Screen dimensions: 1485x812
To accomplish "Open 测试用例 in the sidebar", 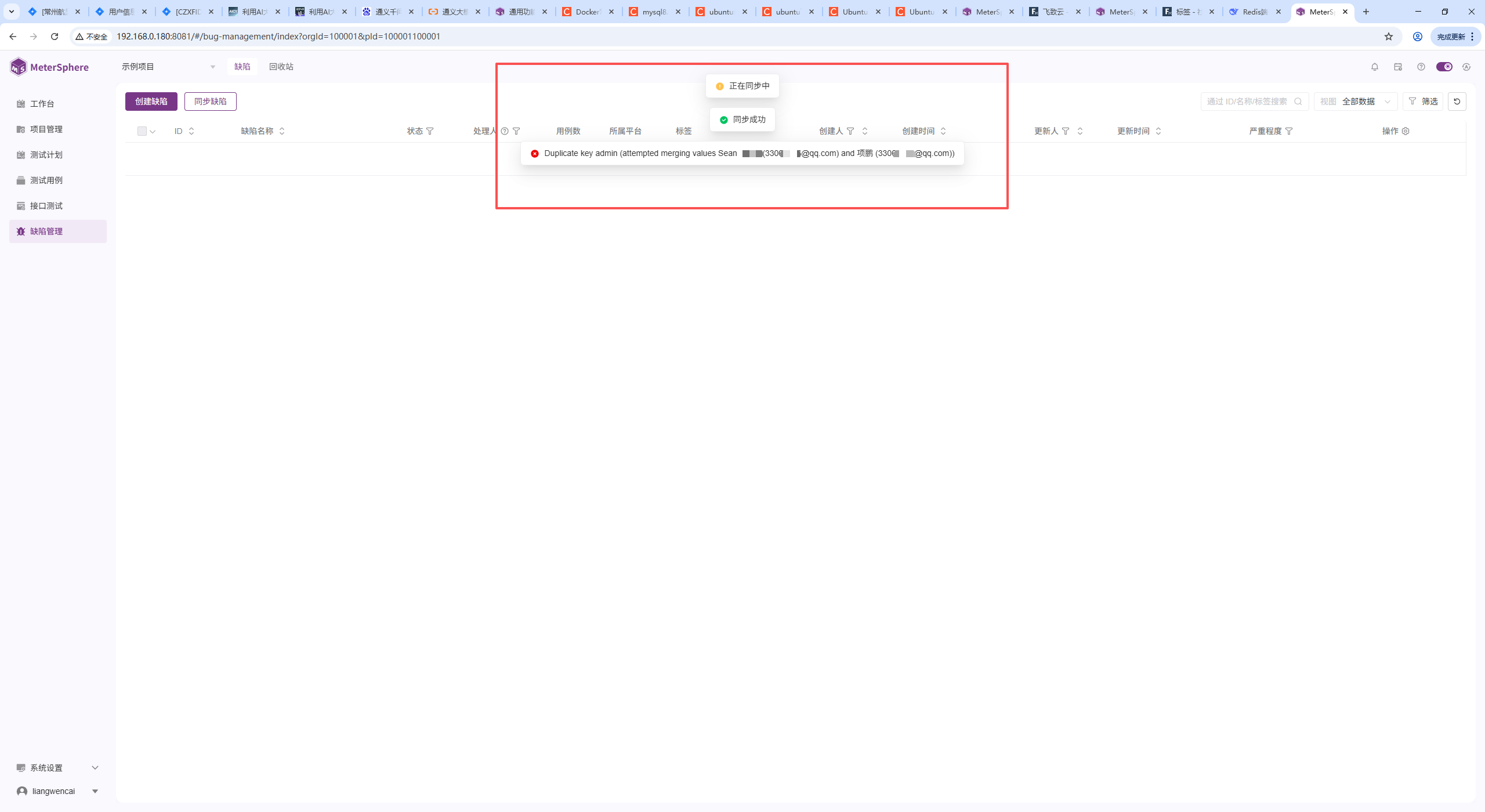I will tap(46, 180).
